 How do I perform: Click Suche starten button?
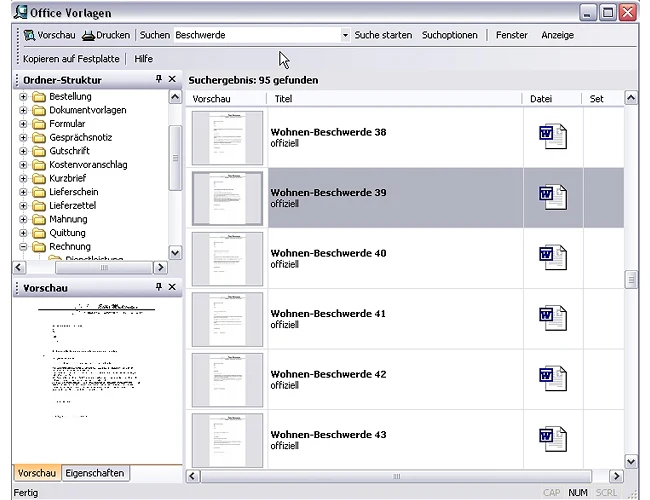click(x=383, y=35)
